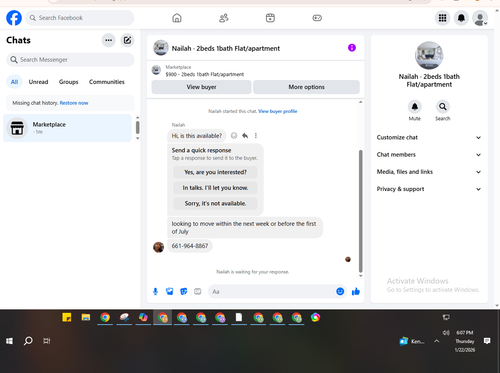Attach a photo file icon
Image resolution: width=500 pixels, height=373 pixels.
tap(170, 292)
